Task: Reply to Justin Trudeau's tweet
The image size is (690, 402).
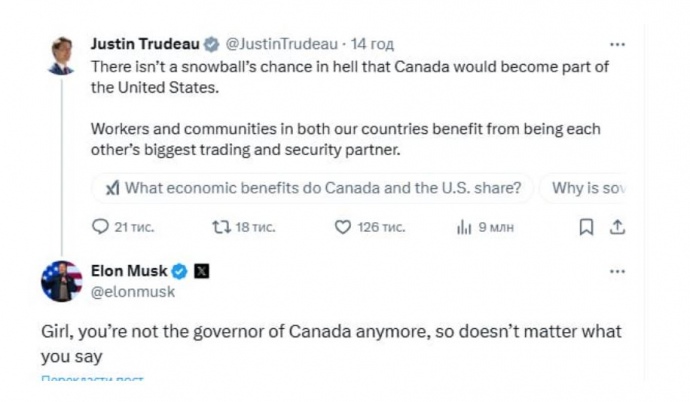Action: [100, 228]
